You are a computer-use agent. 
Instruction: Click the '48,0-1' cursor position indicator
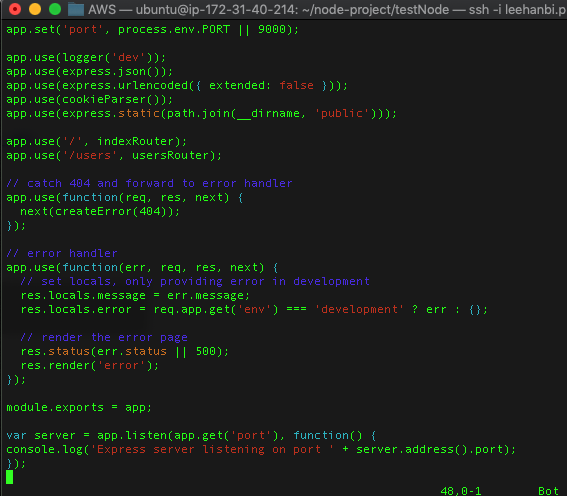(x=461, y=491)
